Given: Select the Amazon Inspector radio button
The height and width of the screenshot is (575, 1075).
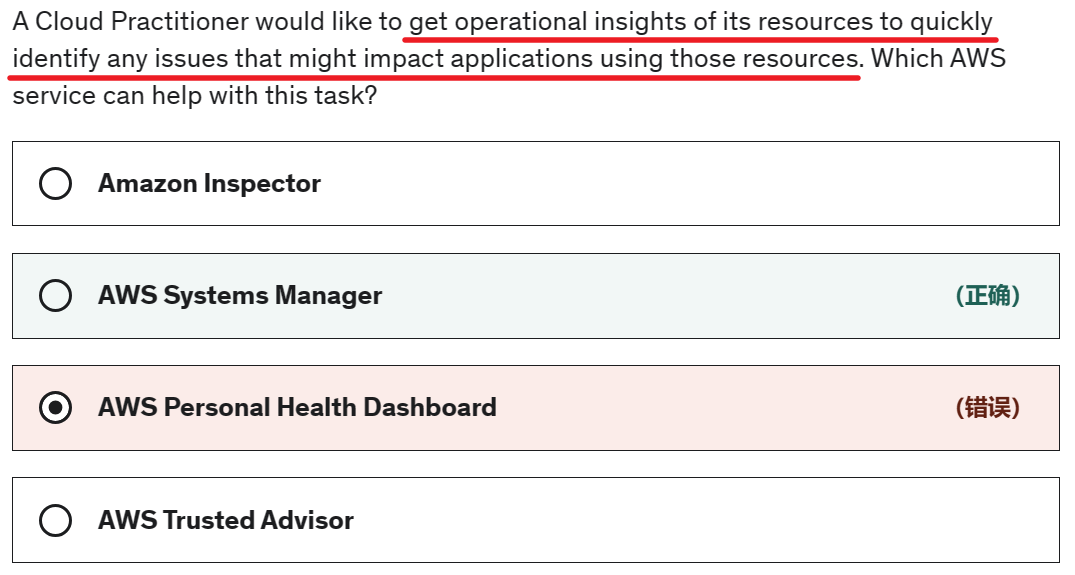Looking at the screenshot, I should click(55, 184).
